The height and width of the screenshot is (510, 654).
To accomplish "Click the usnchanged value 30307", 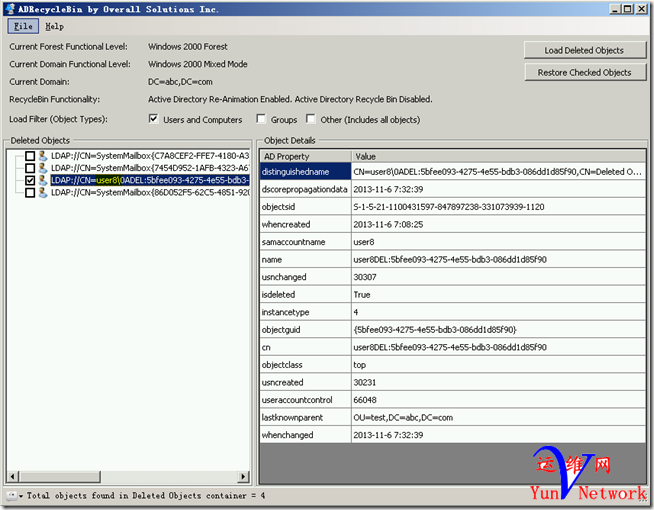I will [498, 277].
